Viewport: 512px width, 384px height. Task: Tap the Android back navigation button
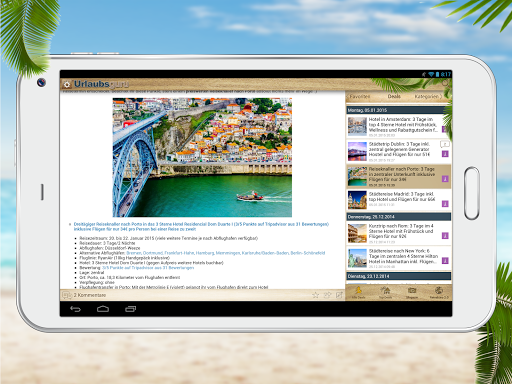(x=75, y=309)
